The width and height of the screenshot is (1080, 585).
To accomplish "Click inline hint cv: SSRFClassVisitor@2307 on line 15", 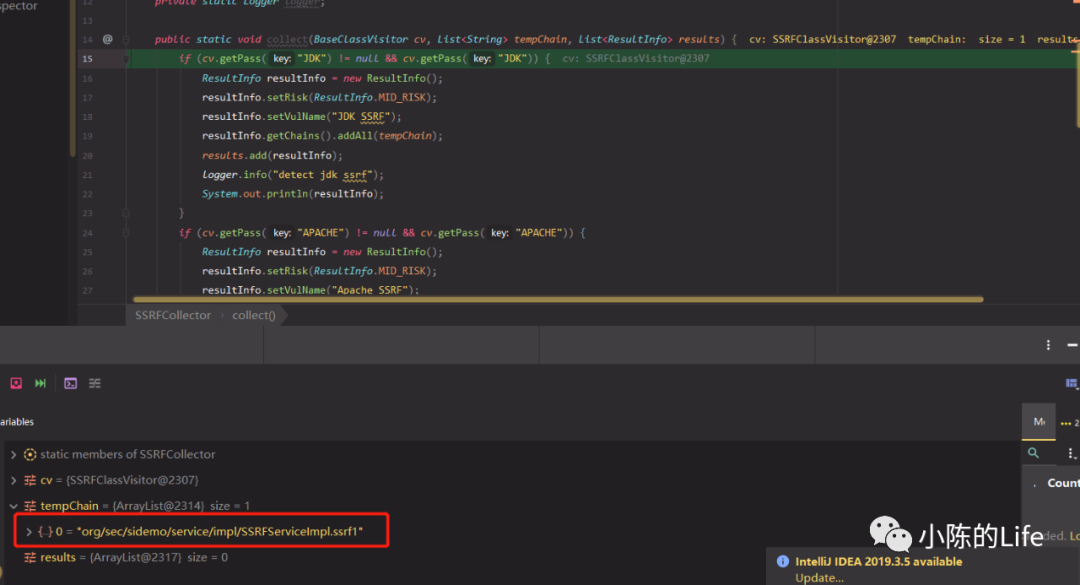I will coord(636,59).
